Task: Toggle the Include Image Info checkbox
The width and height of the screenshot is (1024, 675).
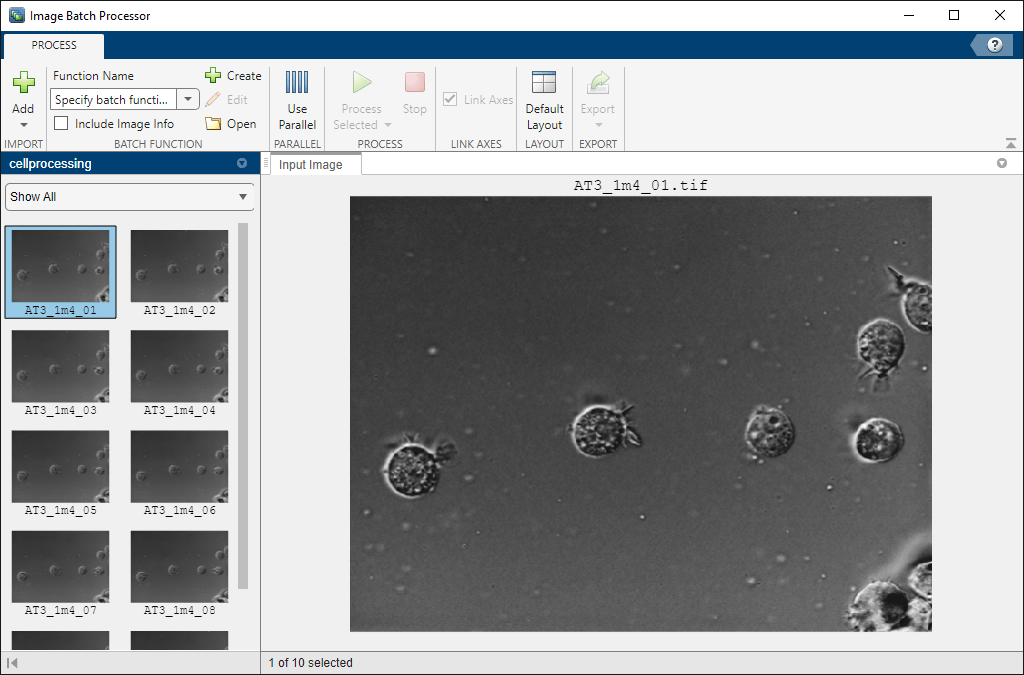Action: [x=62, y=124]
